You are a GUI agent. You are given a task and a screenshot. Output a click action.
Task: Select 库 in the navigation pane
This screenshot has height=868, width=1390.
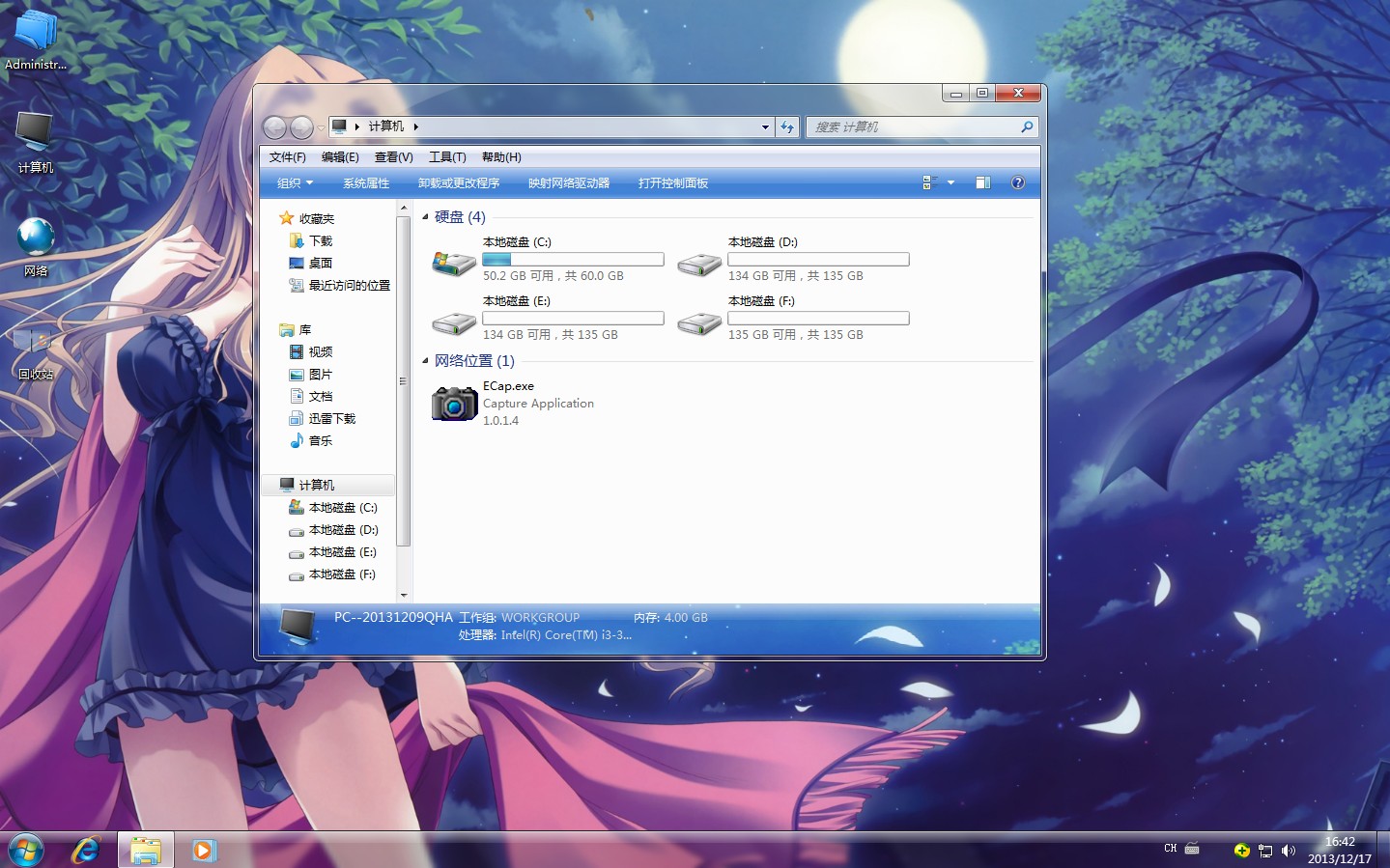point(304,330)
